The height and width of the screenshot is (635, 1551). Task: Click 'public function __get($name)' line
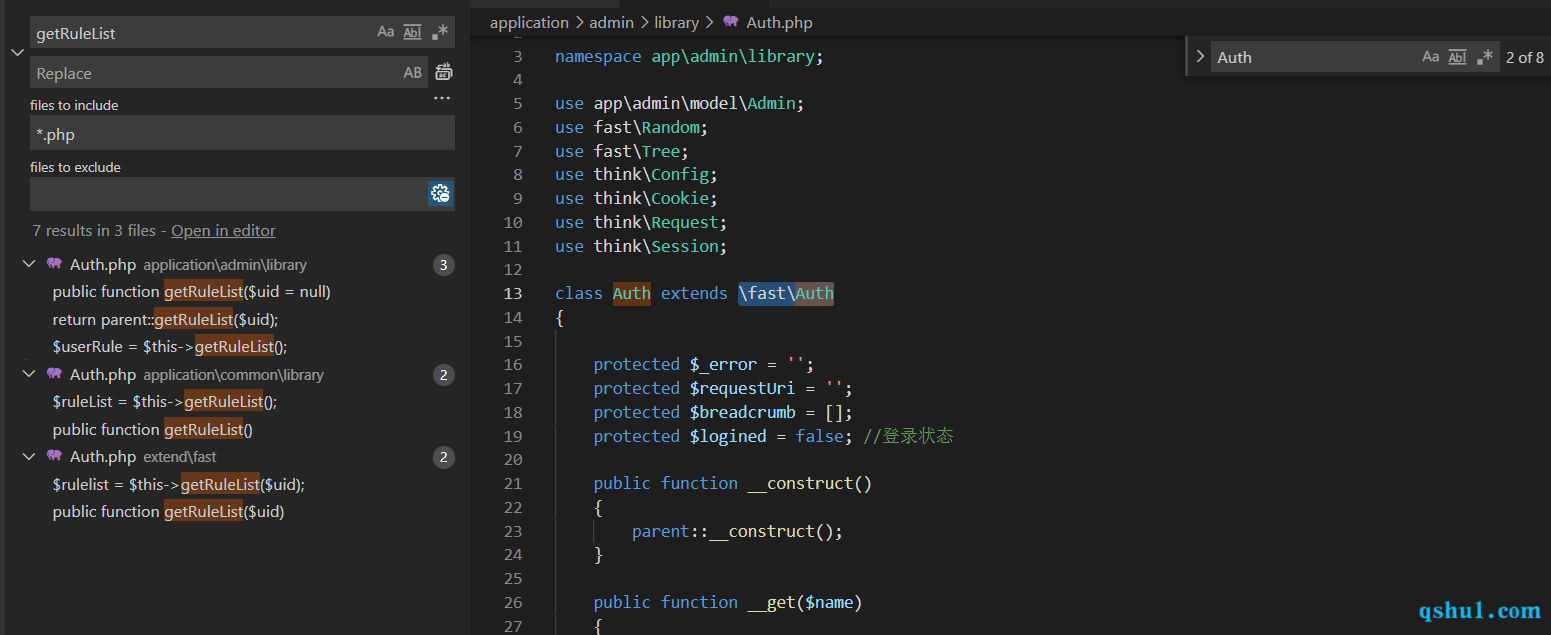click(727, 602)
